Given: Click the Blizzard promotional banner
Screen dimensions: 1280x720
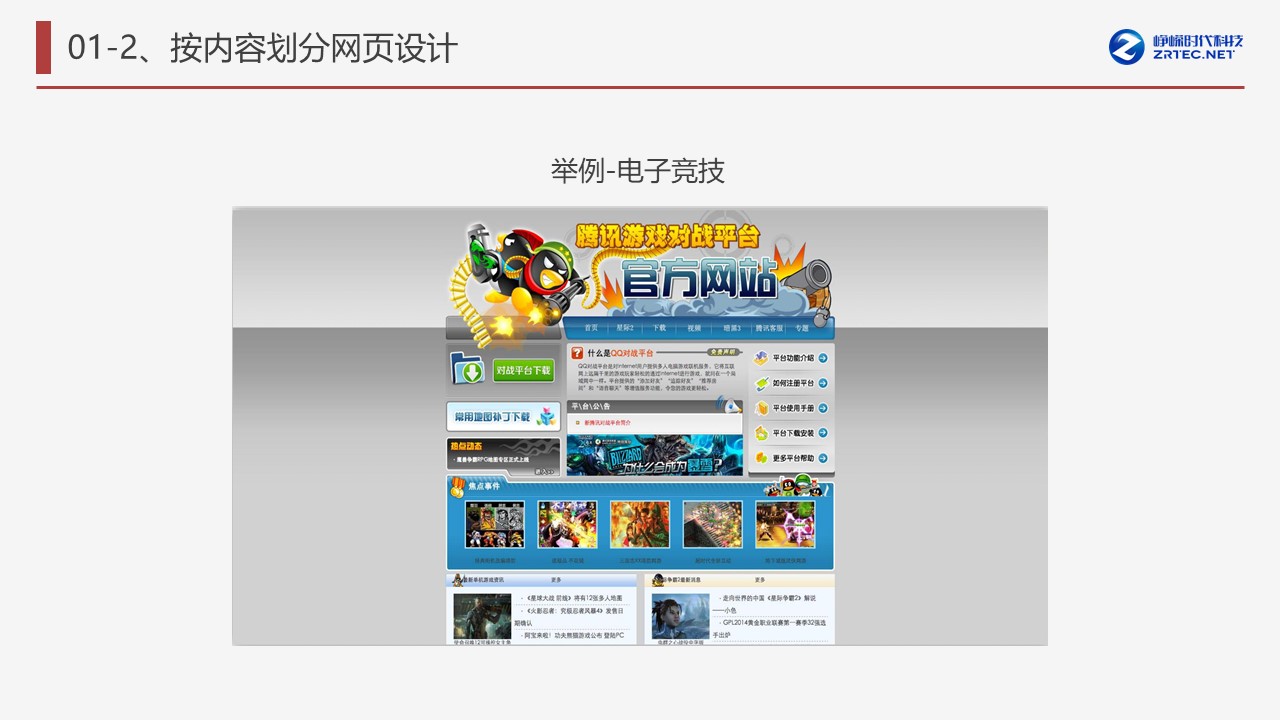Looking at the screenshot, I should click(655, 455).
